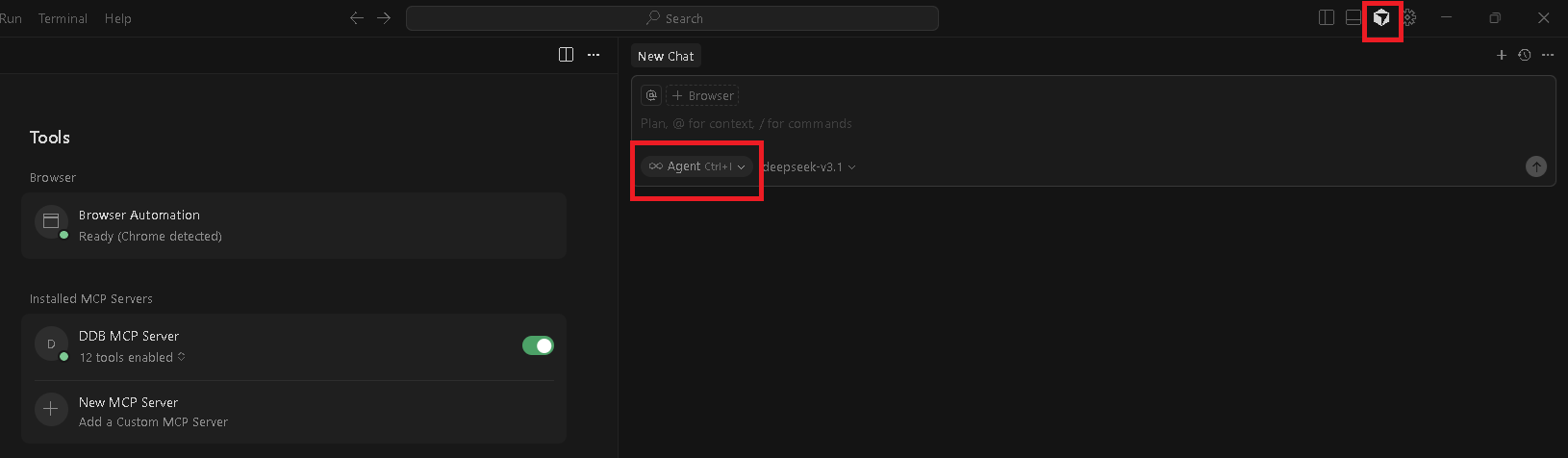Select the New Chat tab
Screen dimensions: 1568x458
click(666, 56)
